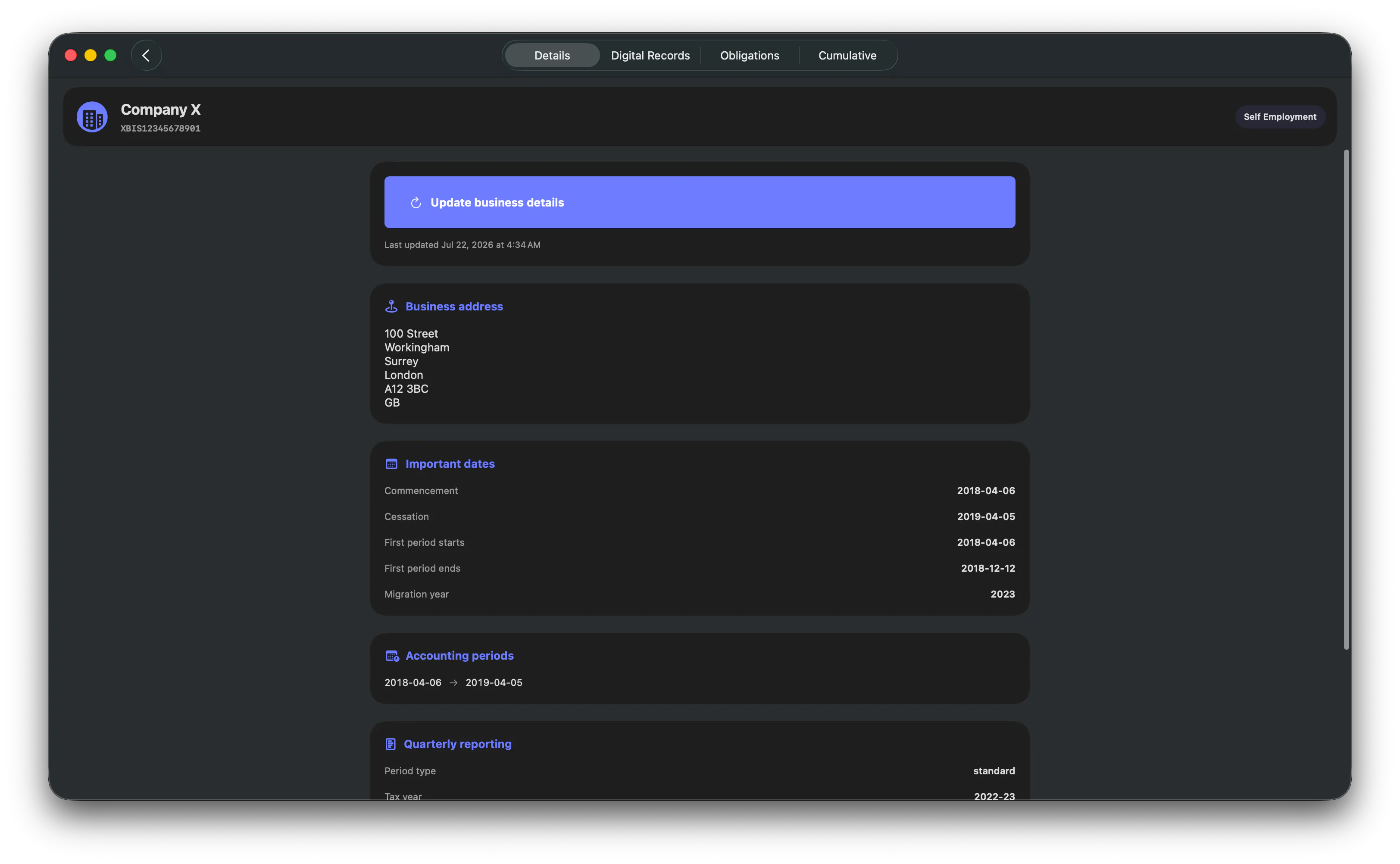Click the Business address pin icon
The image size is (1400, 864).
(x=391, y=307)
